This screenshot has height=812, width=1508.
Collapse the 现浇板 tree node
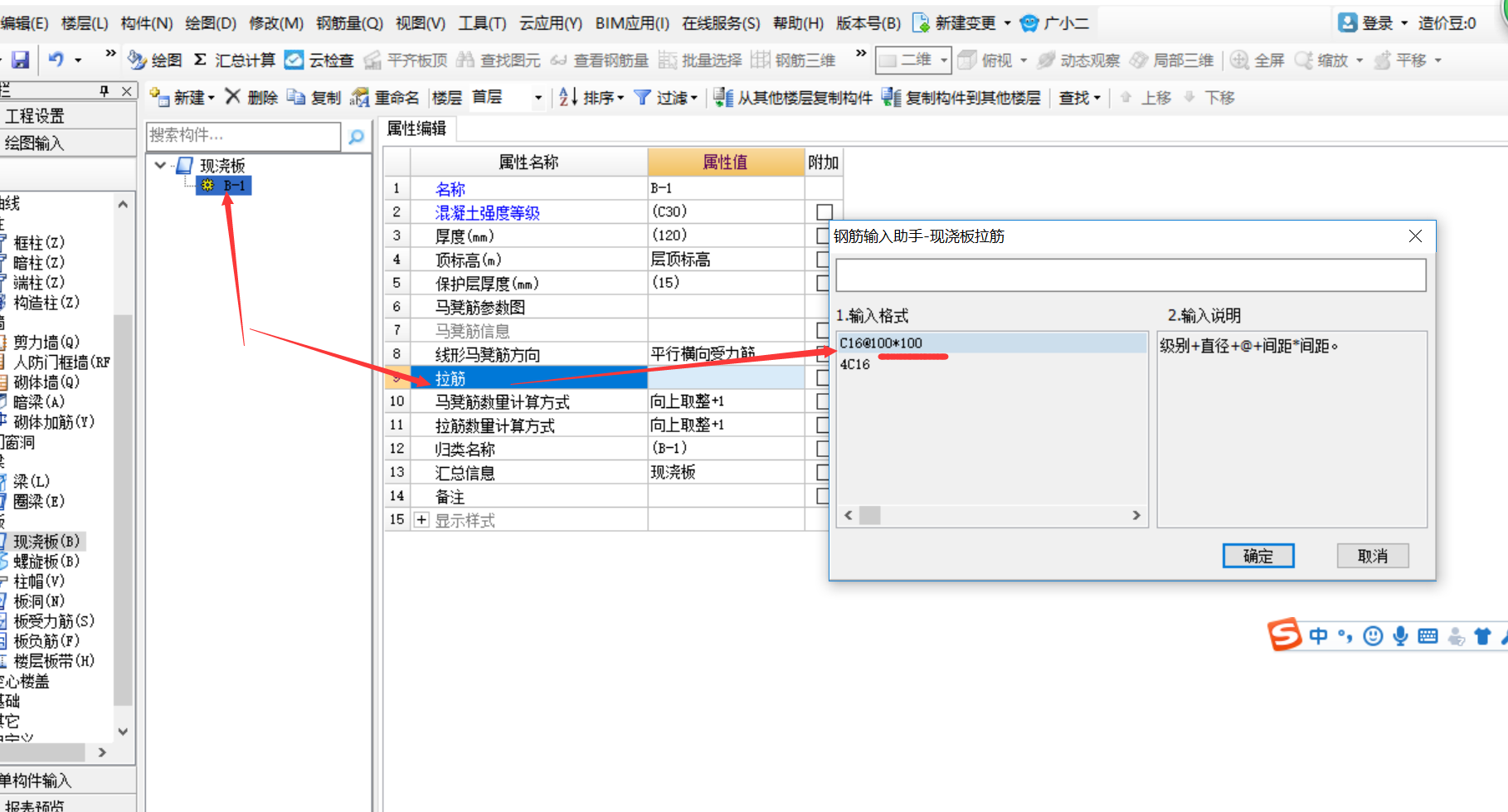(161, 165)
